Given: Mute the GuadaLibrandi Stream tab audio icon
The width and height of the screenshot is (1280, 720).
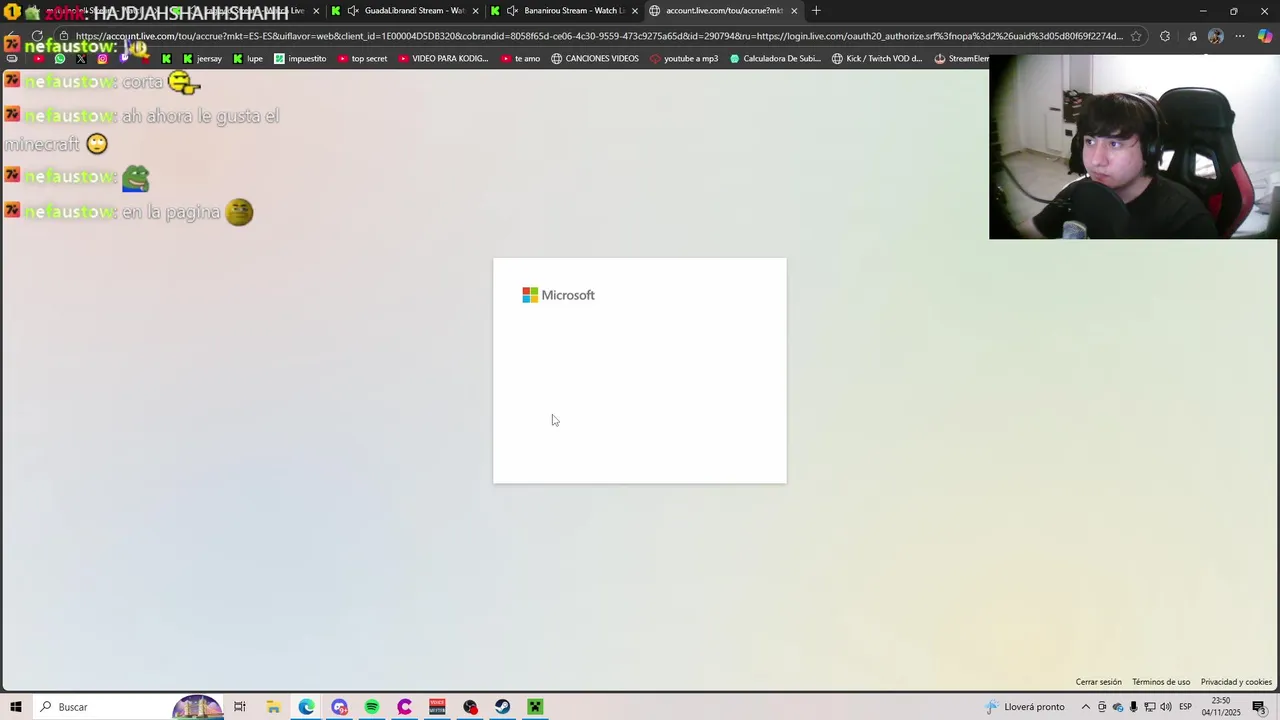Looking at the screenshot, I should (x=353, y=11).
